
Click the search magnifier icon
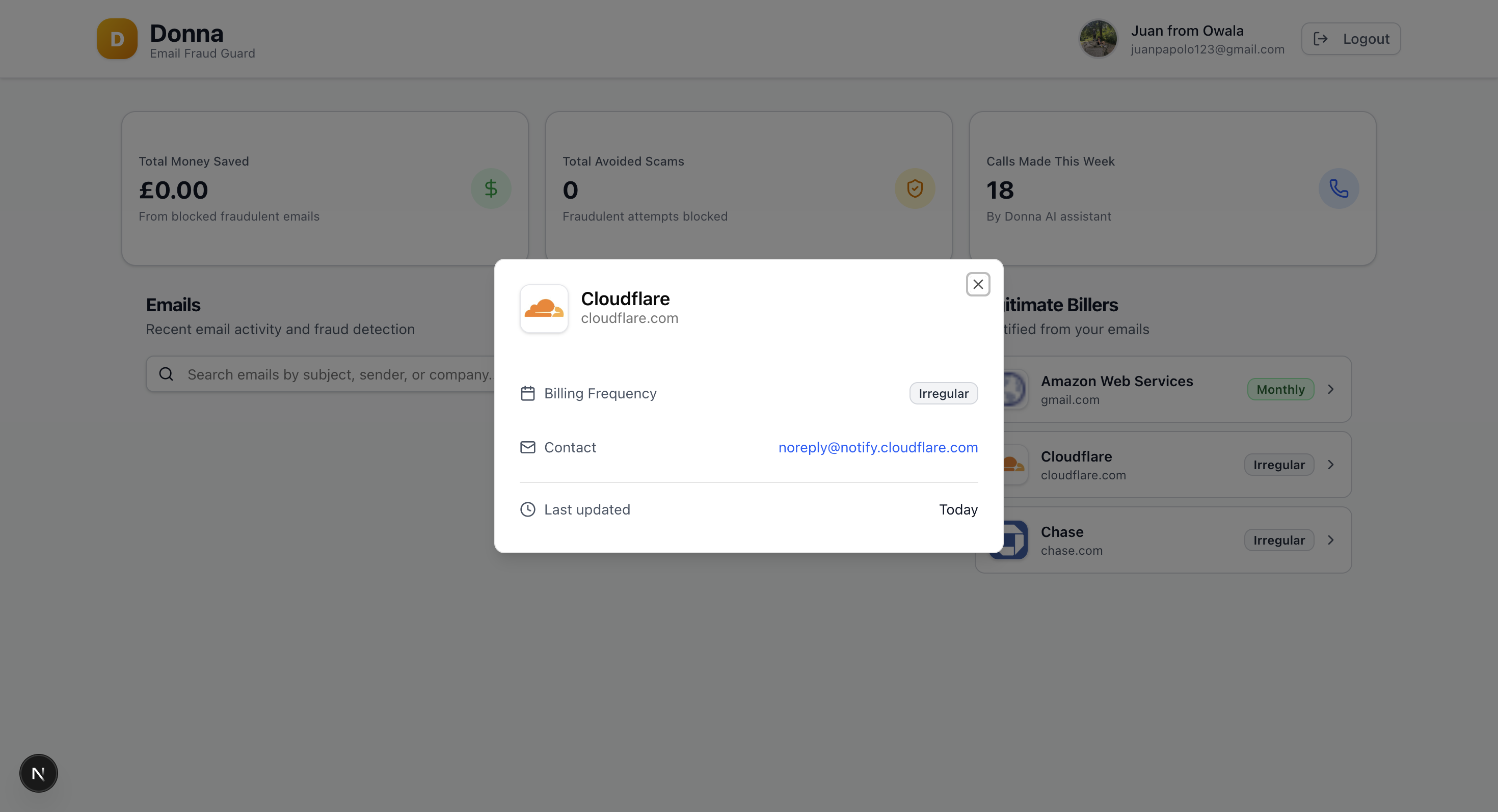coord(166,374)
